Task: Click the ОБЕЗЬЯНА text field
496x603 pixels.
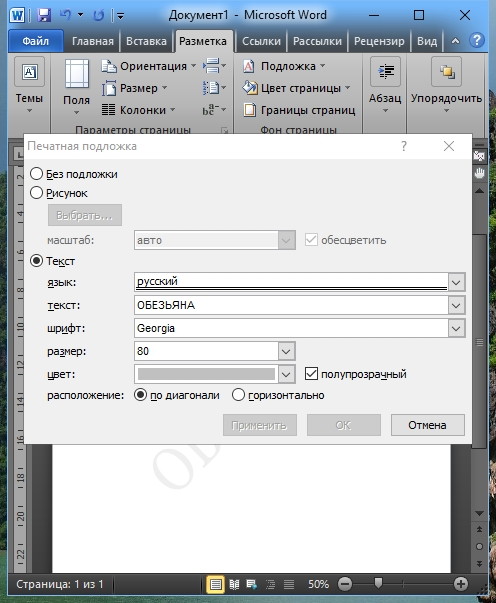Action: tap(291, 305)
